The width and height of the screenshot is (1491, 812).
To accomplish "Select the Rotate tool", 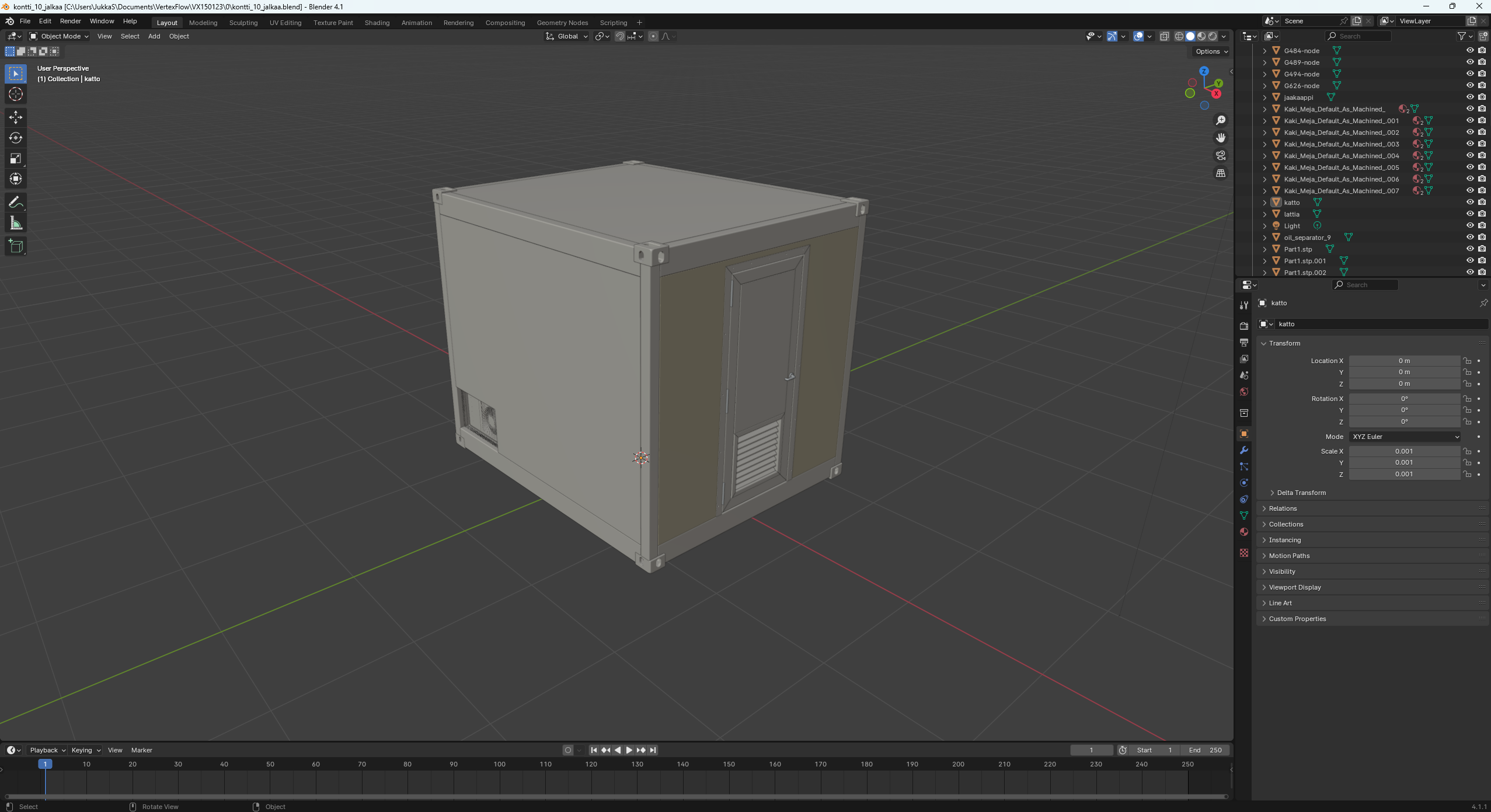I will pos(16,138).
